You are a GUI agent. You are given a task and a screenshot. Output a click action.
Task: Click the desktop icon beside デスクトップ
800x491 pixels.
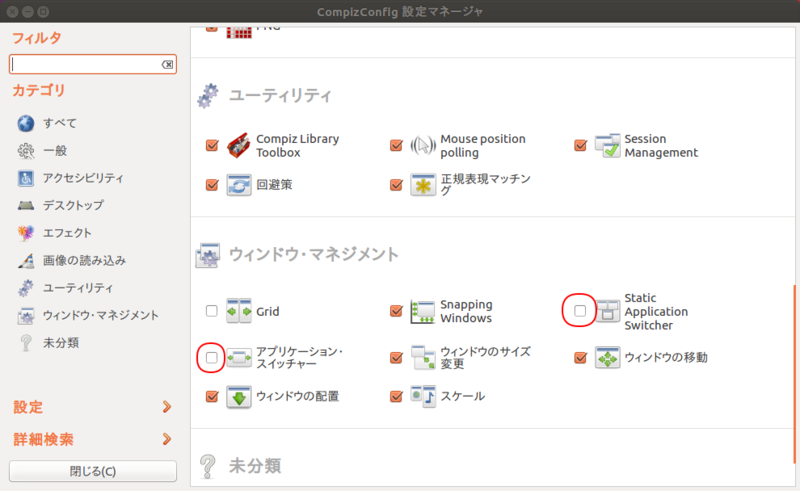tap(26, 205)
